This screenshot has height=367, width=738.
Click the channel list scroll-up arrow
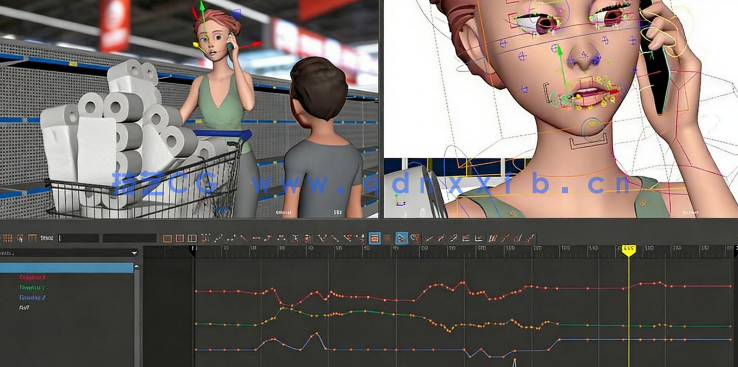137,266
